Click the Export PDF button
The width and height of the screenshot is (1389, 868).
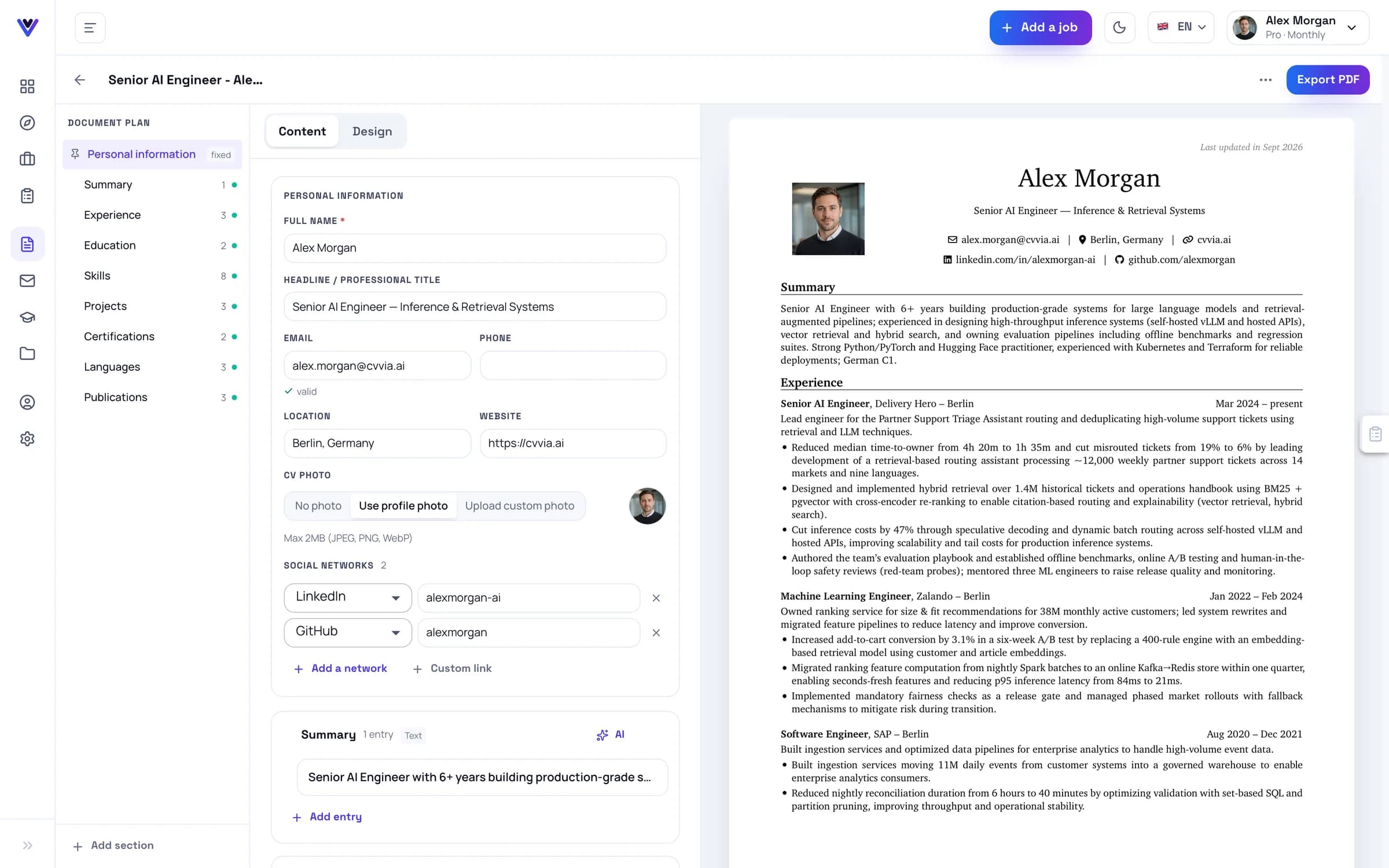tap(1328, 80)
